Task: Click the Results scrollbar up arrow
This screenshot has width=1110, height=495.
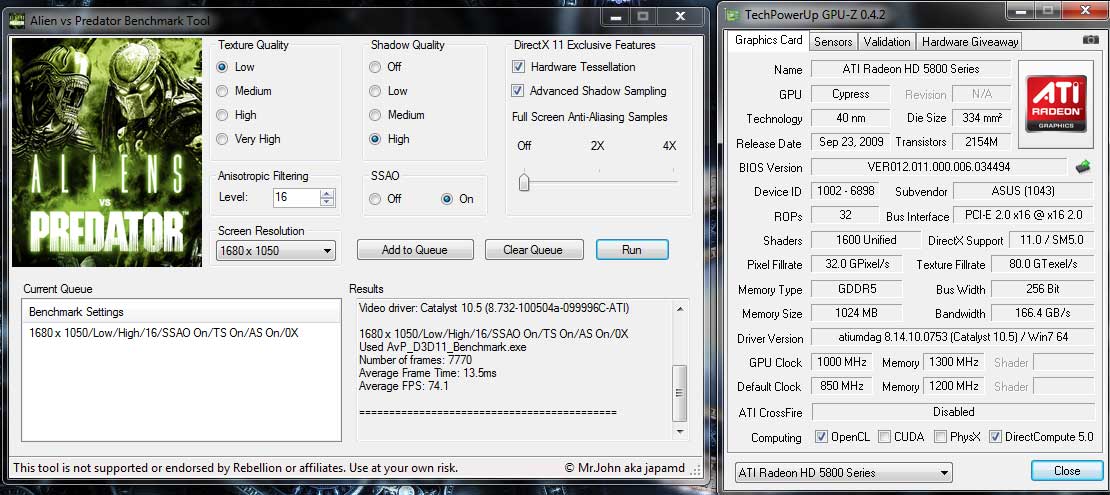Action: pyautogui.click(x=680, y=309)
